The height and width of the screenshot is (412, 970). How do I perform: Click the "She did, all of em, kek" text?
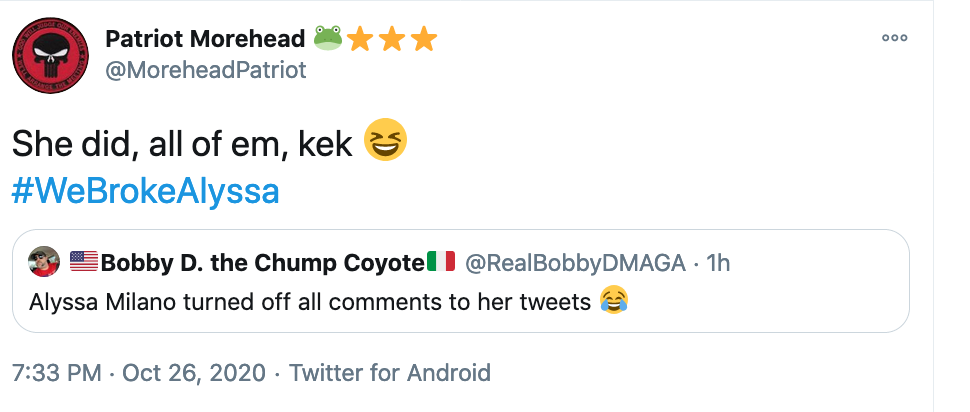[x=182, y=144]
